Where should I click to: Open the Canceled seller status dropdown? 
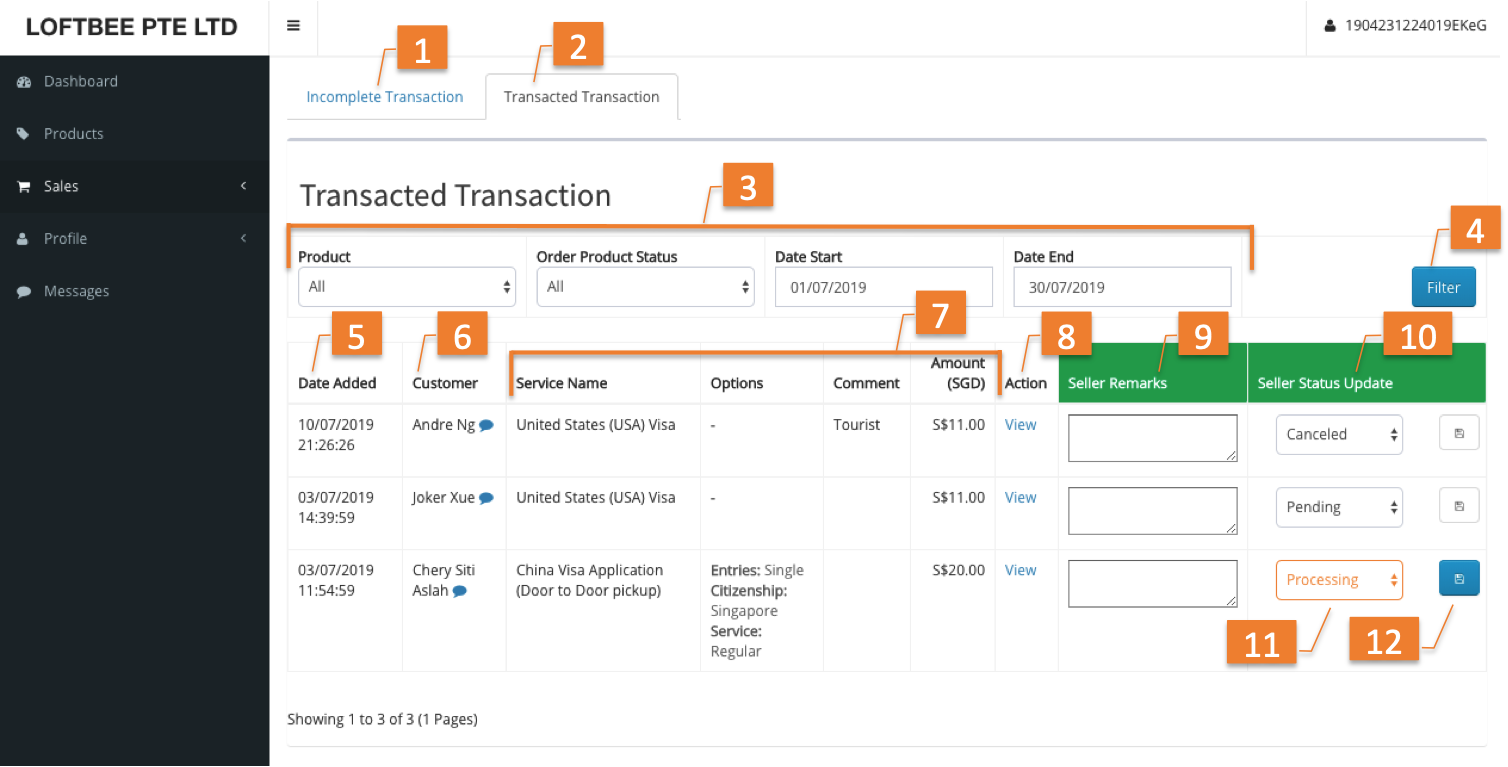1339,434
